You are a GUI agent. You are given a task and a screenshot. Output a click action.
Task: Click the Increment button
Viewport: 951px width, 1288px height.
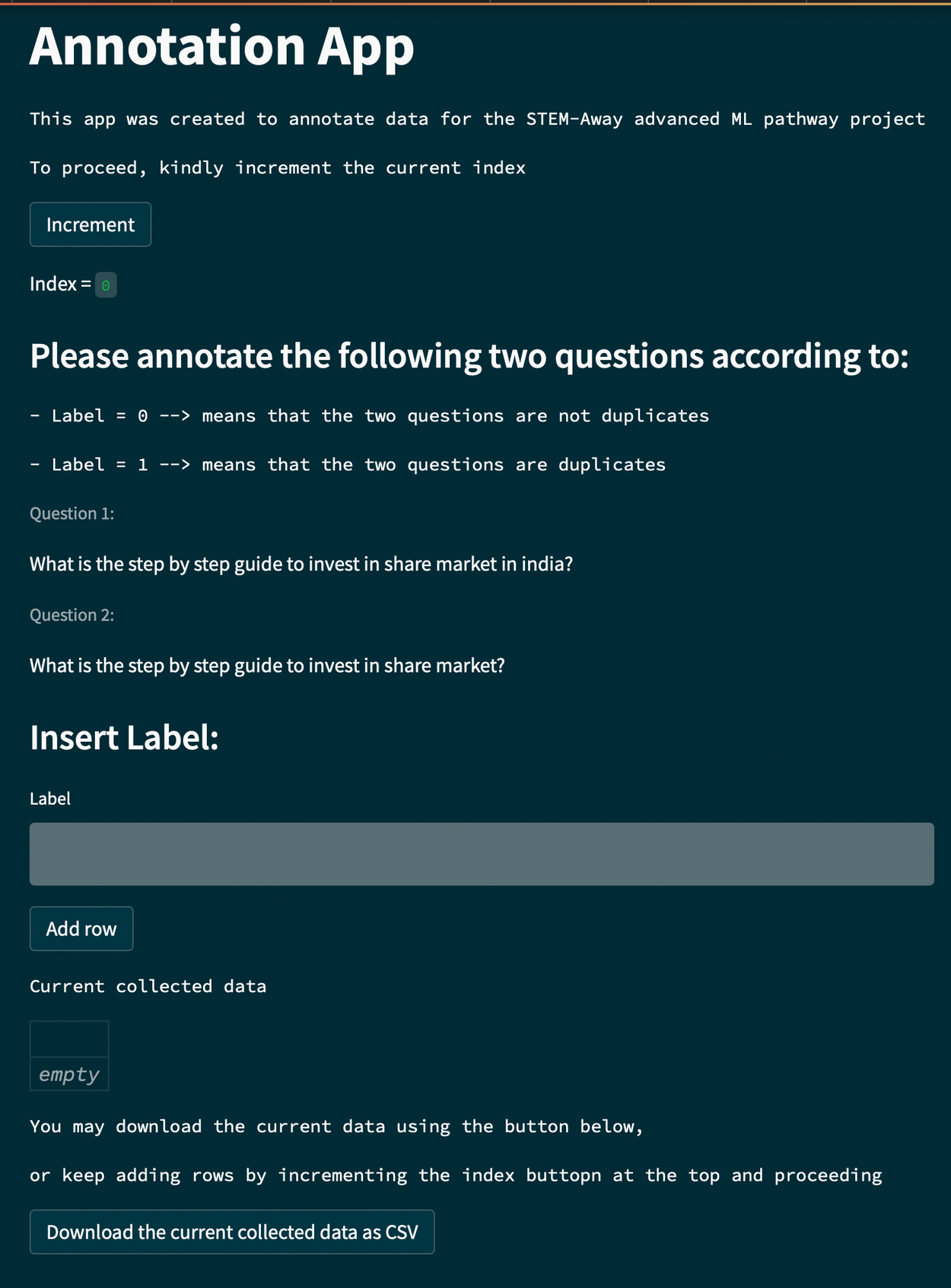coord(91,224)
